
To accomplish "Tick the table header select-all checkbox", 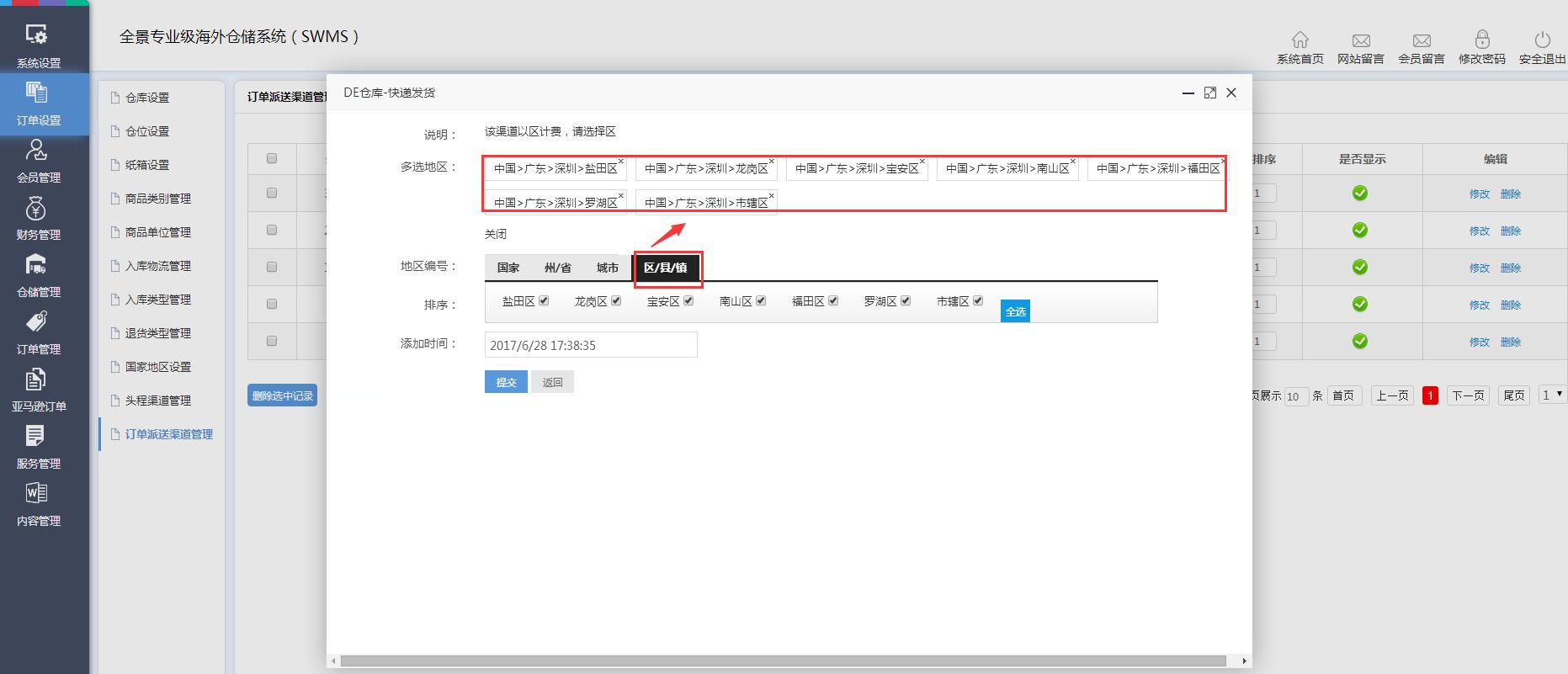I will tap(271, 158).
